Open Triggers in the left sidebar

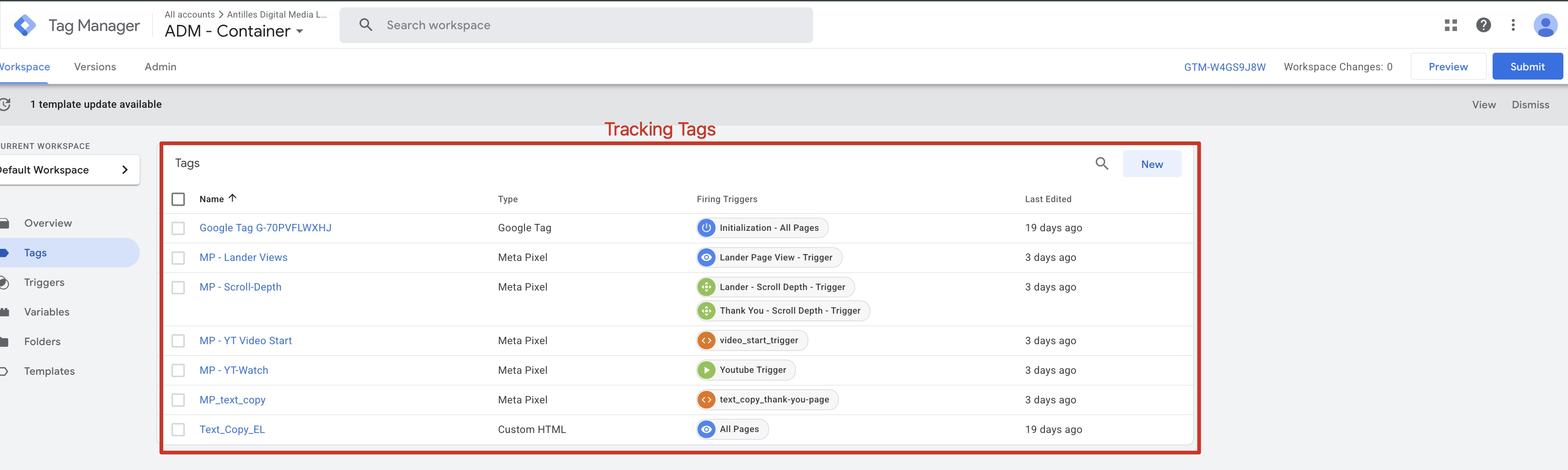pyautogui.click(x=44, y=283)
